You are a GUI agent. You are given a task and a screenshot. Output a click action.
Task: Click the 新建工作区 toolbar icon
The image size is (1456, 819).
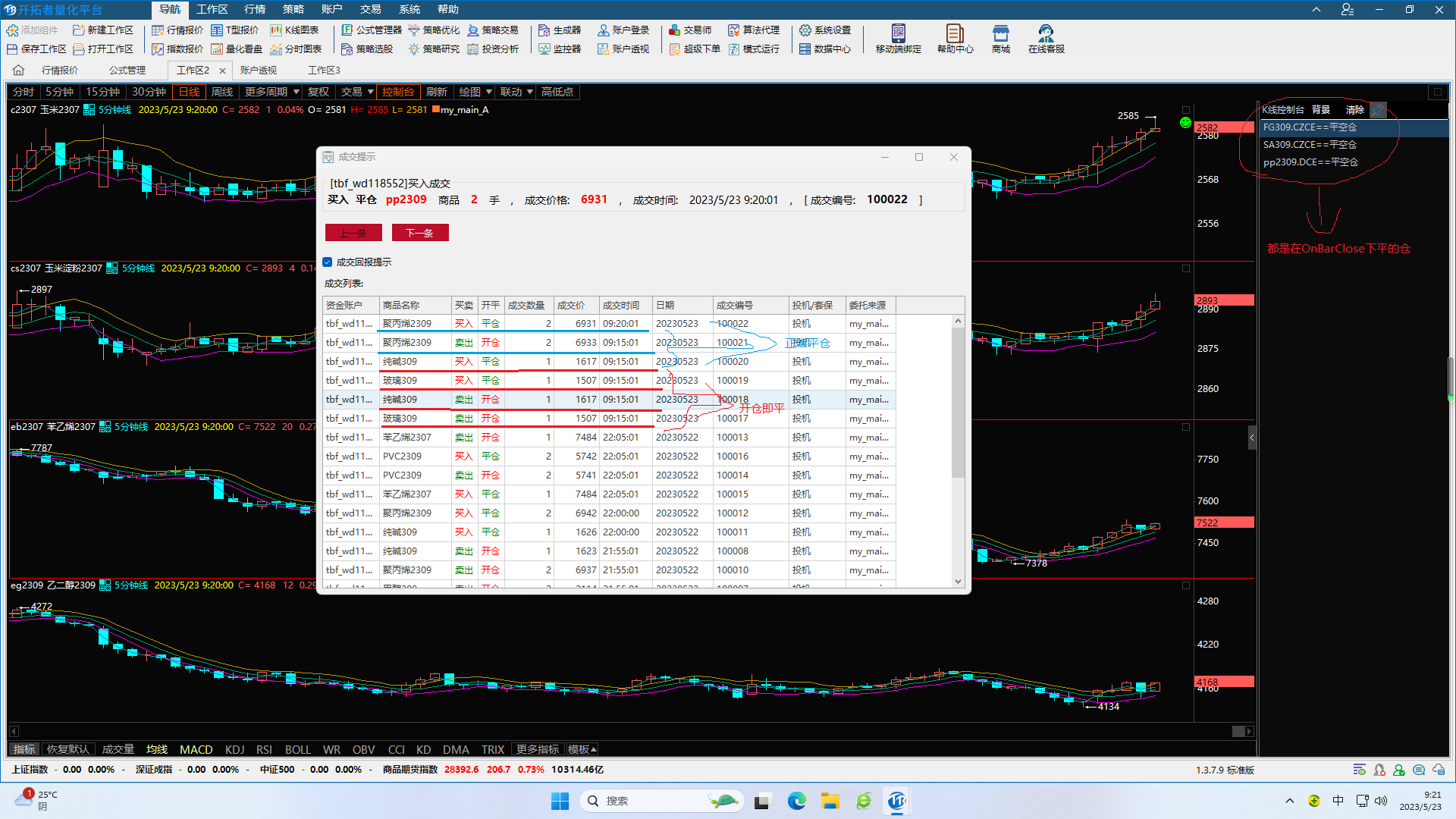102,30
